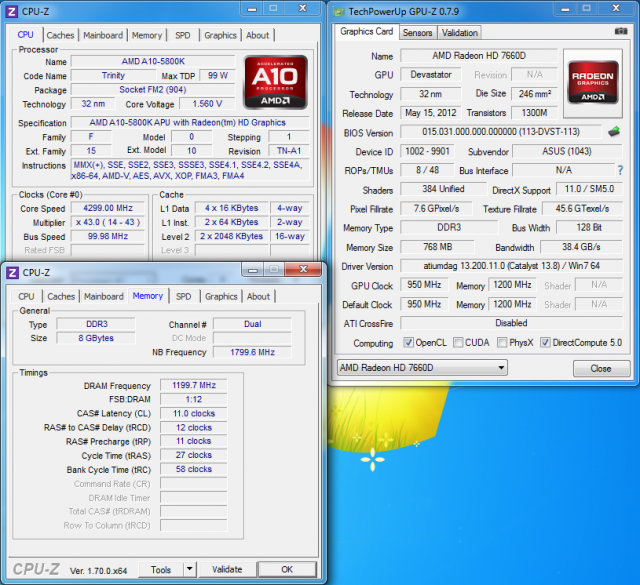Click the Shaders value 384 Unified
640x585 pixels.
(x=443, y=189)
